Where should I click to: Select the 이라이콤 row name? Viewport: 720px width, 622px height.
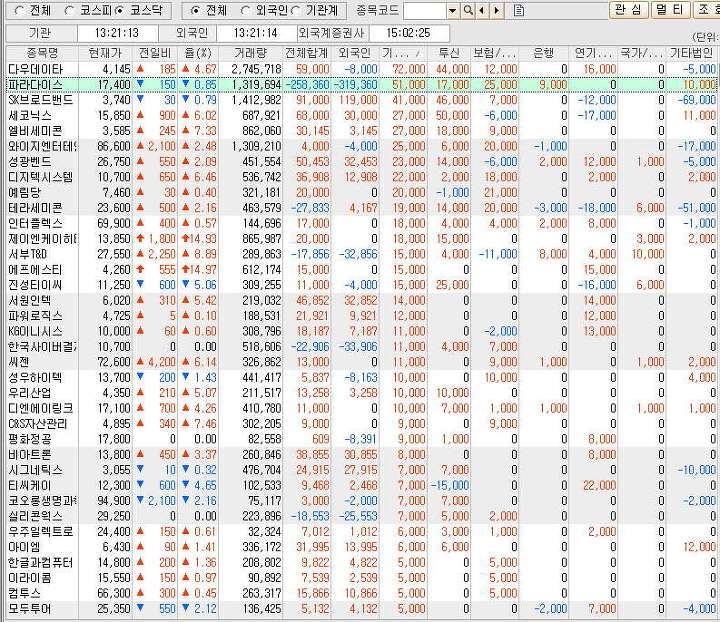pos(30,578)
